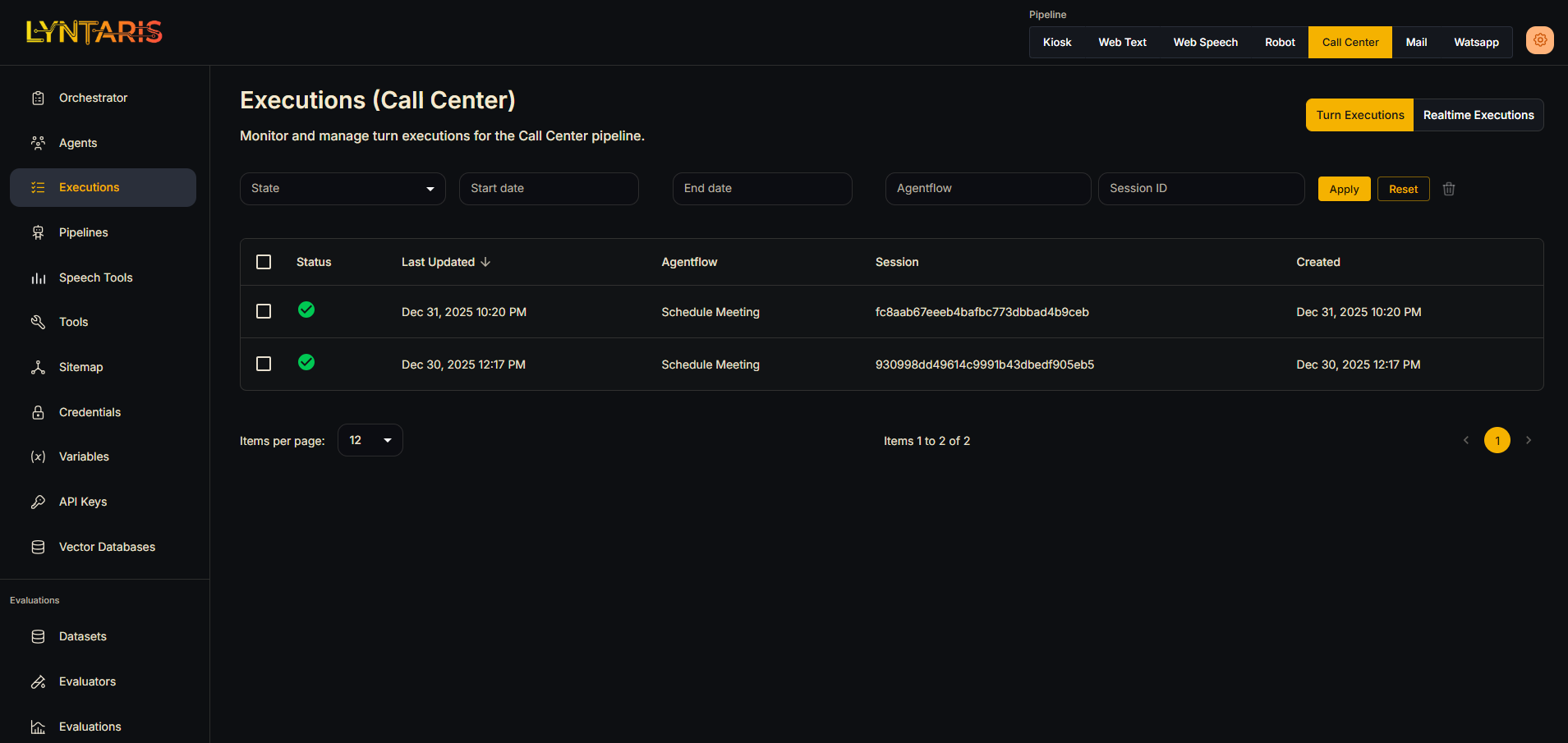Screen dimensions: 1568x743
Task: Open the State filter dropdown
Action: [x=343, y=188]
